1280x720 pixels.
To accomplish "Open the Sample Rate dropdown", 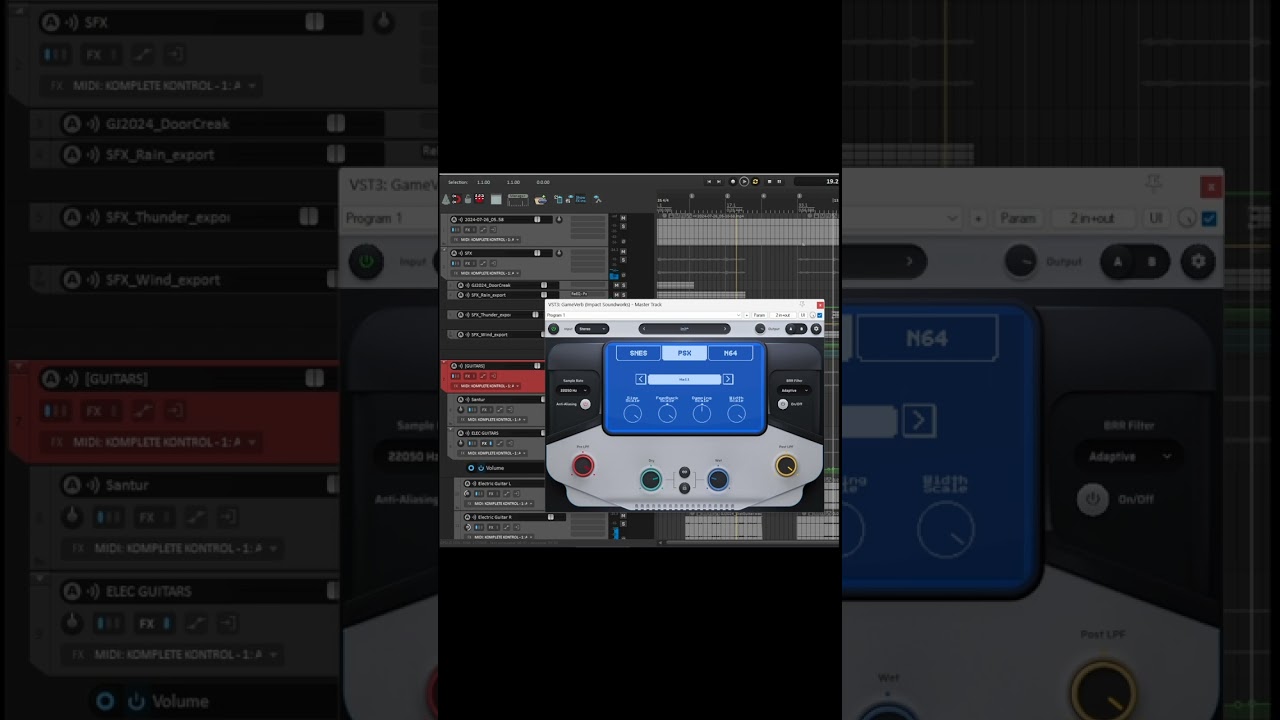I will [573, 390].
